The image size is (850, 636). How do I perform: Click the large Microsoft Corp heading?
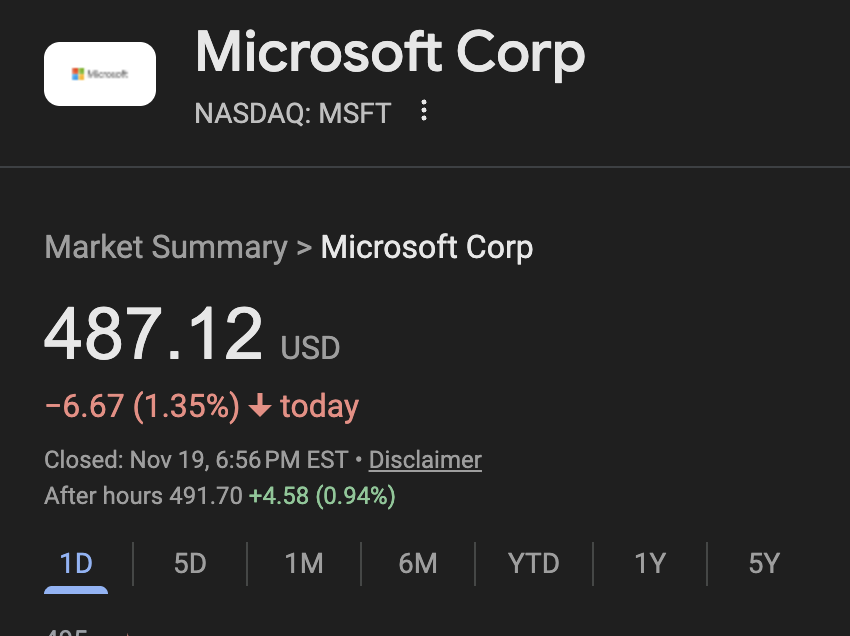pyautogui.click(x=390, y=52)
